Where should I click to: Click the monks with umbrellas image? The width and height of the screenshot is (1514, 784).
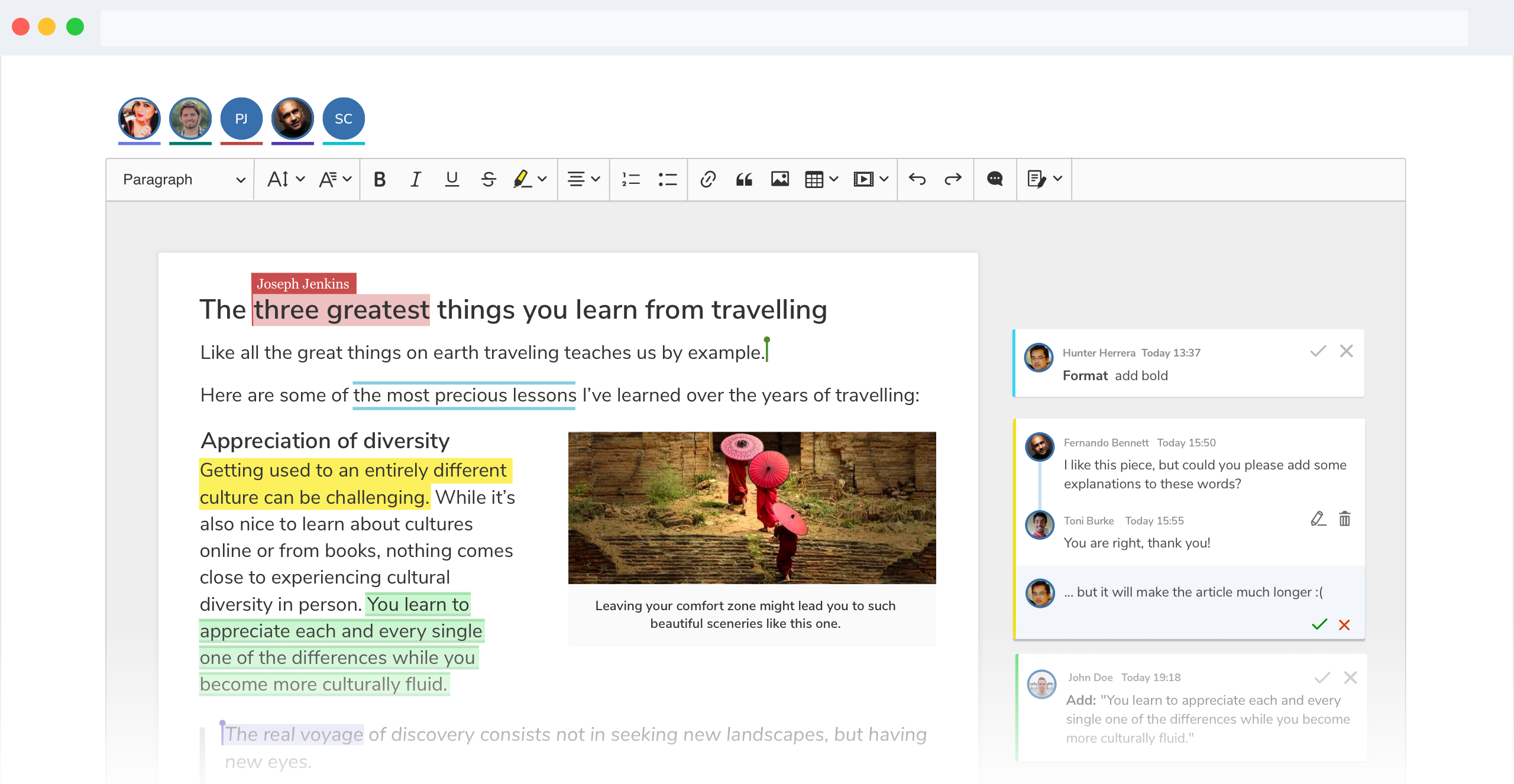pyautogui.click(x=752, y=507)
